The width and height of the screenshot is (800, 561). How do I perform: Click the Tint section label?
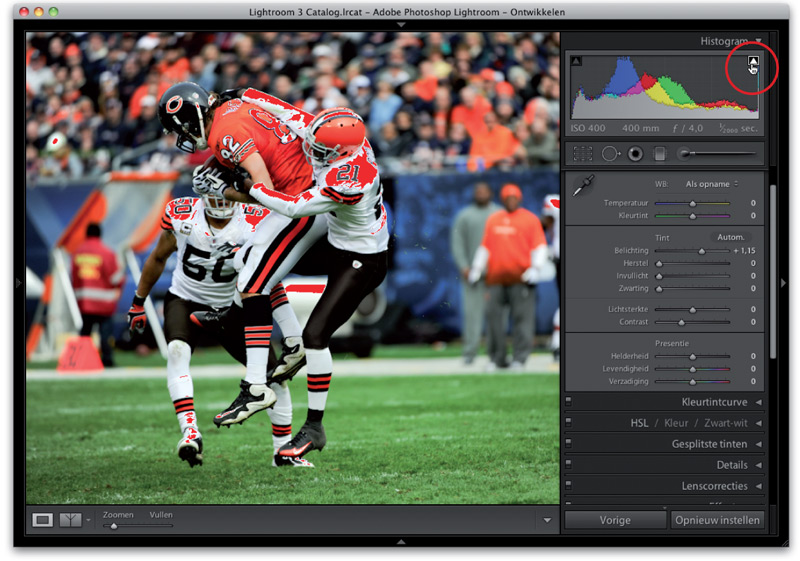[x=662, y=238]
